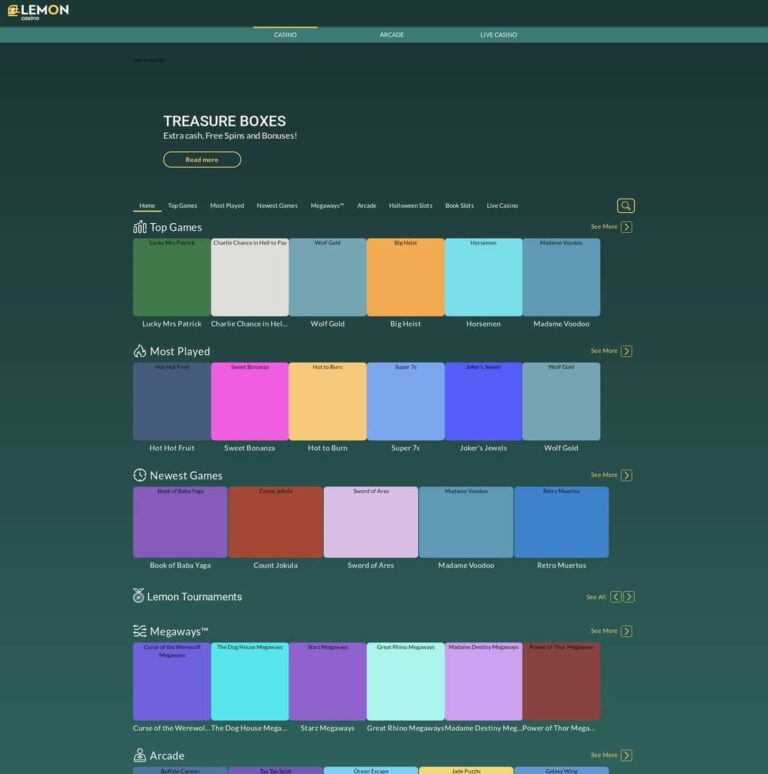
Task: Click See More for Arcade
Action: (x=604, y=755)
